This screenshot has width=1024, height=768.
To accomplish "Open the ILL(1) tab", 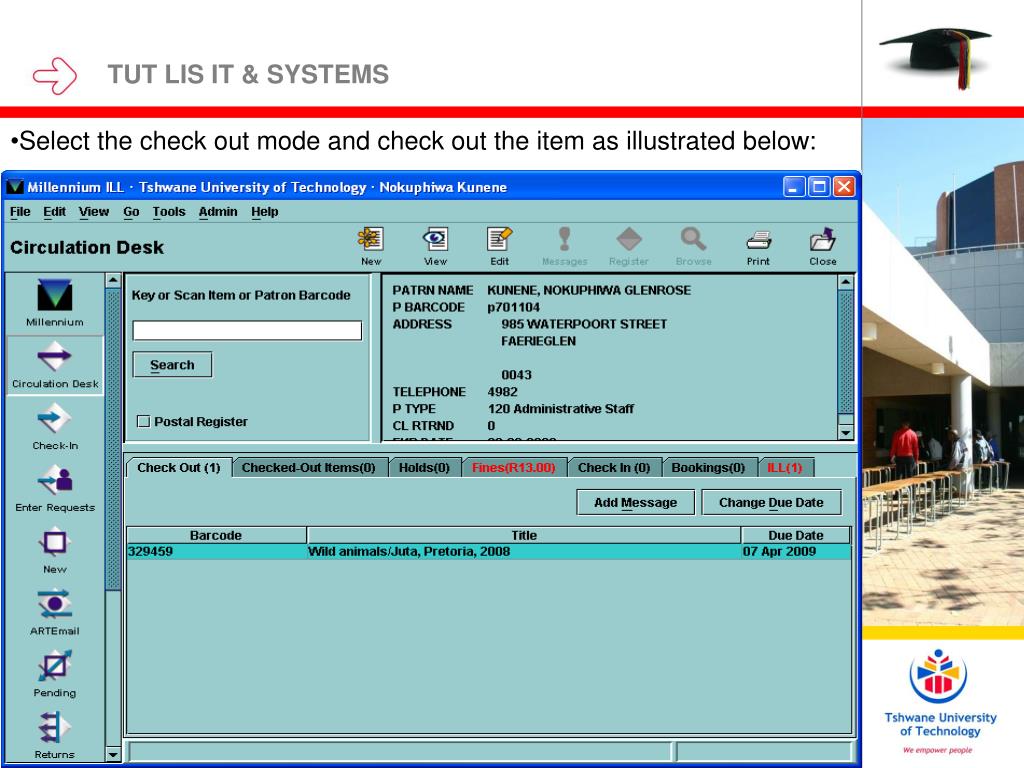I will (x=784, y=468).
